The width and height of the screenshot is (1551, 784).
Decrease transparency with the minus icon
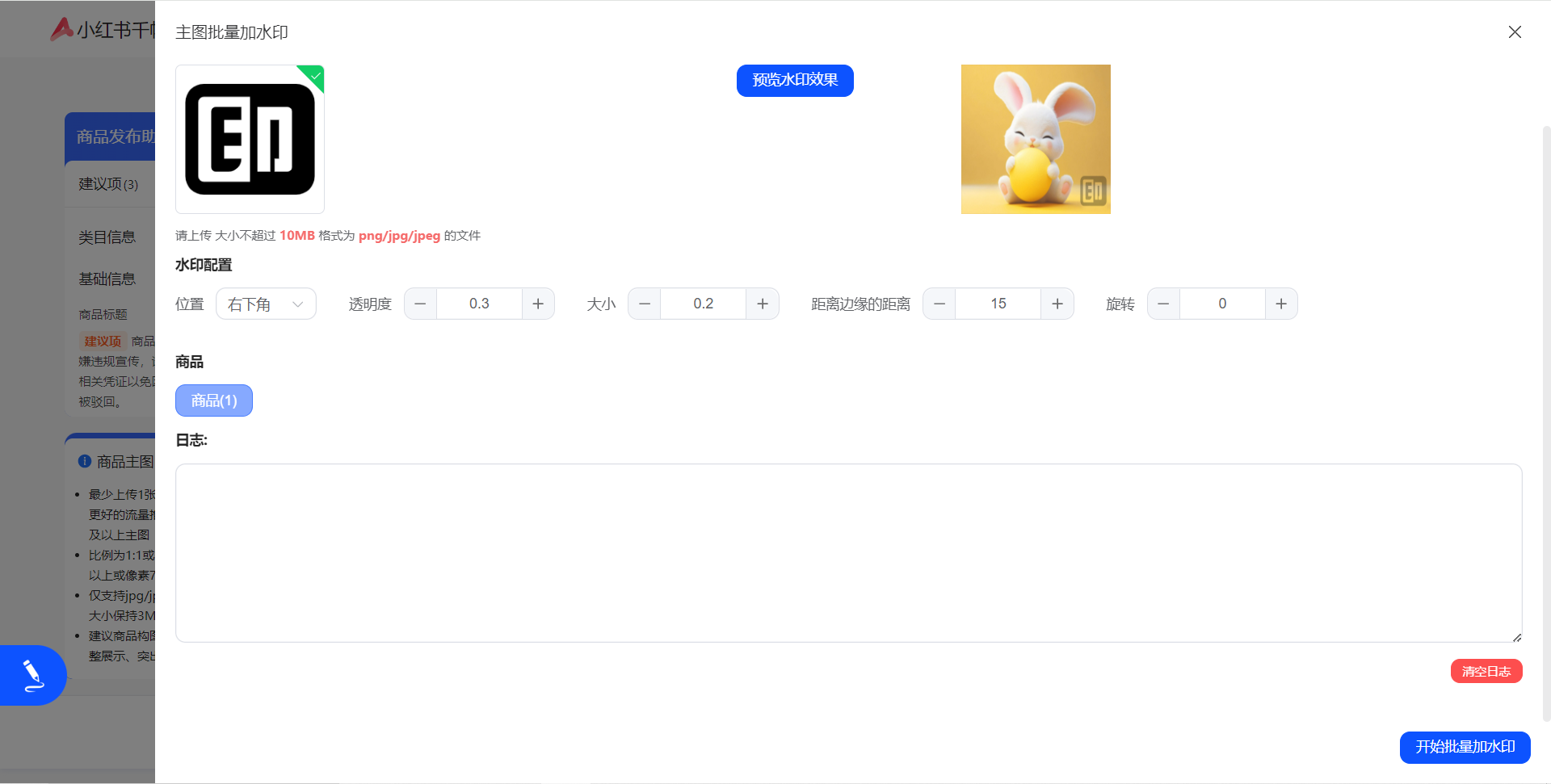[420, 304]
